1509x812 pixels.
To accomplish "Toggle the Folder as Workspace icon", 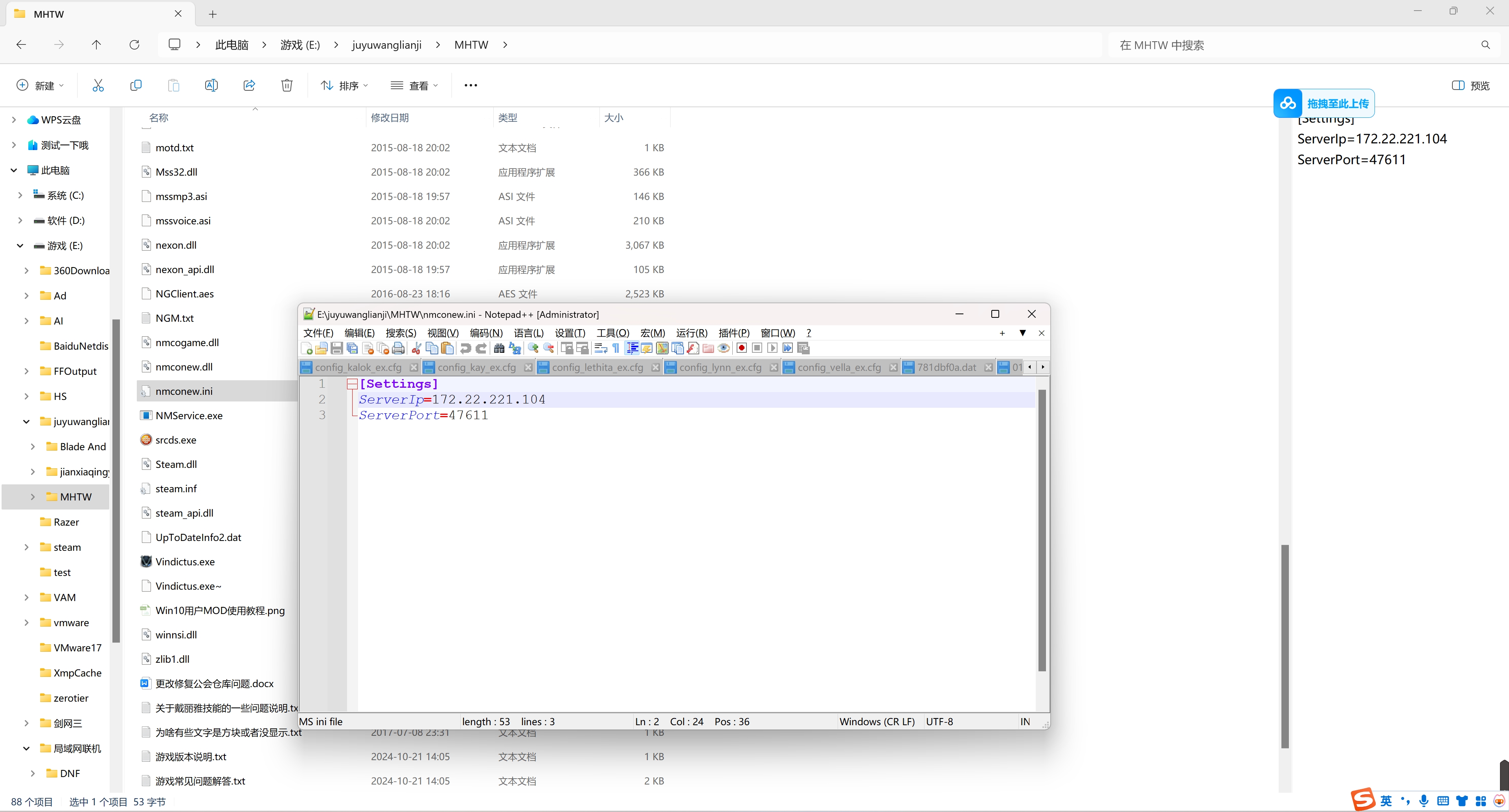I will (708, 348).
